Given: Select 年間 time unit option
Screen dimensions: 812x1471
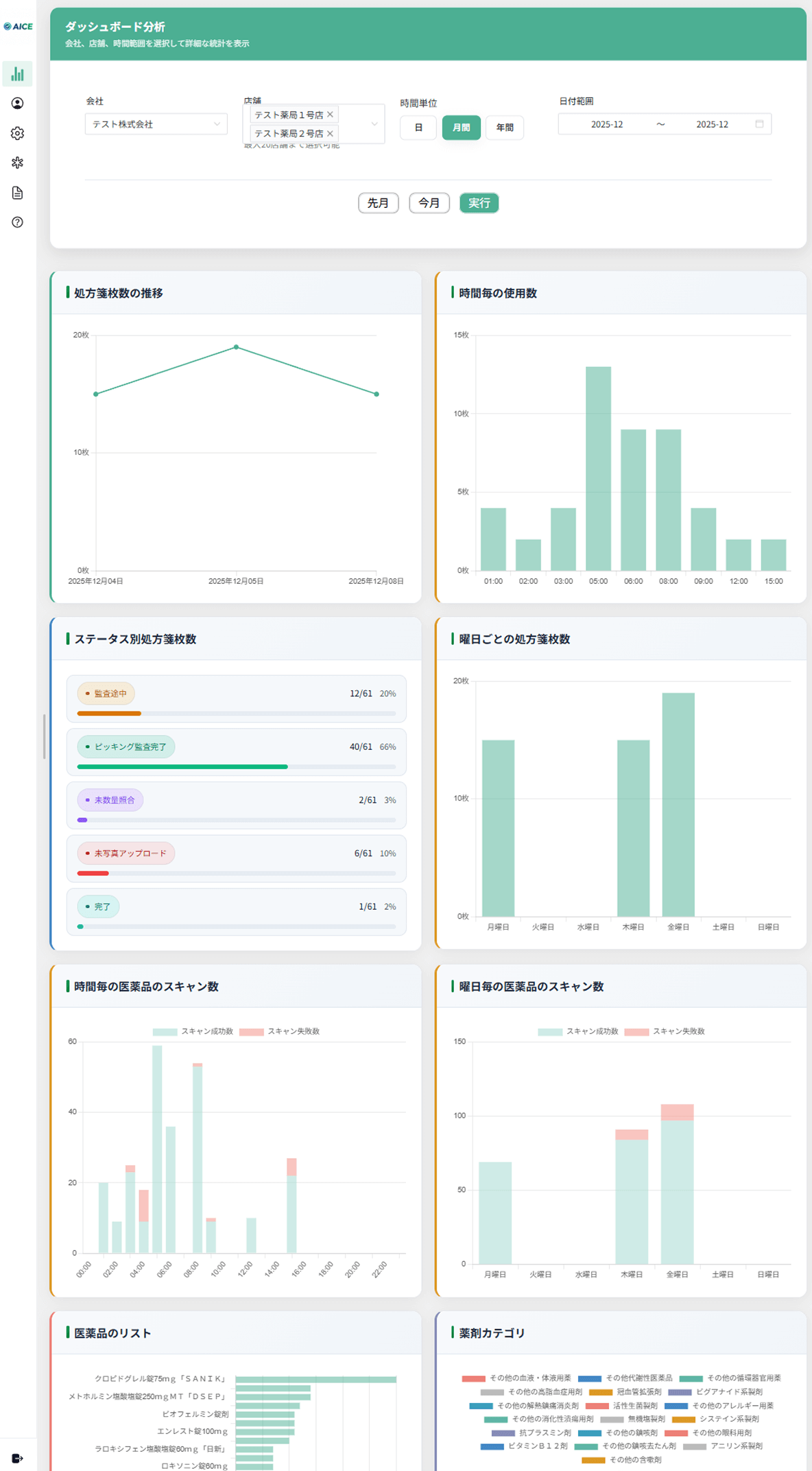Looking at the screenshot, I should 505,128.
